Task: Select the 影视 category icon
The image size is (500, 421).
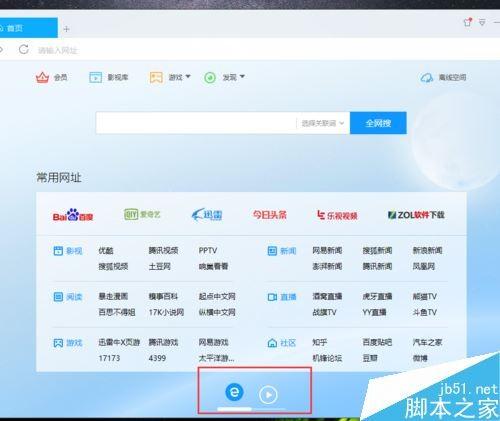Action: tap(58, 251)
